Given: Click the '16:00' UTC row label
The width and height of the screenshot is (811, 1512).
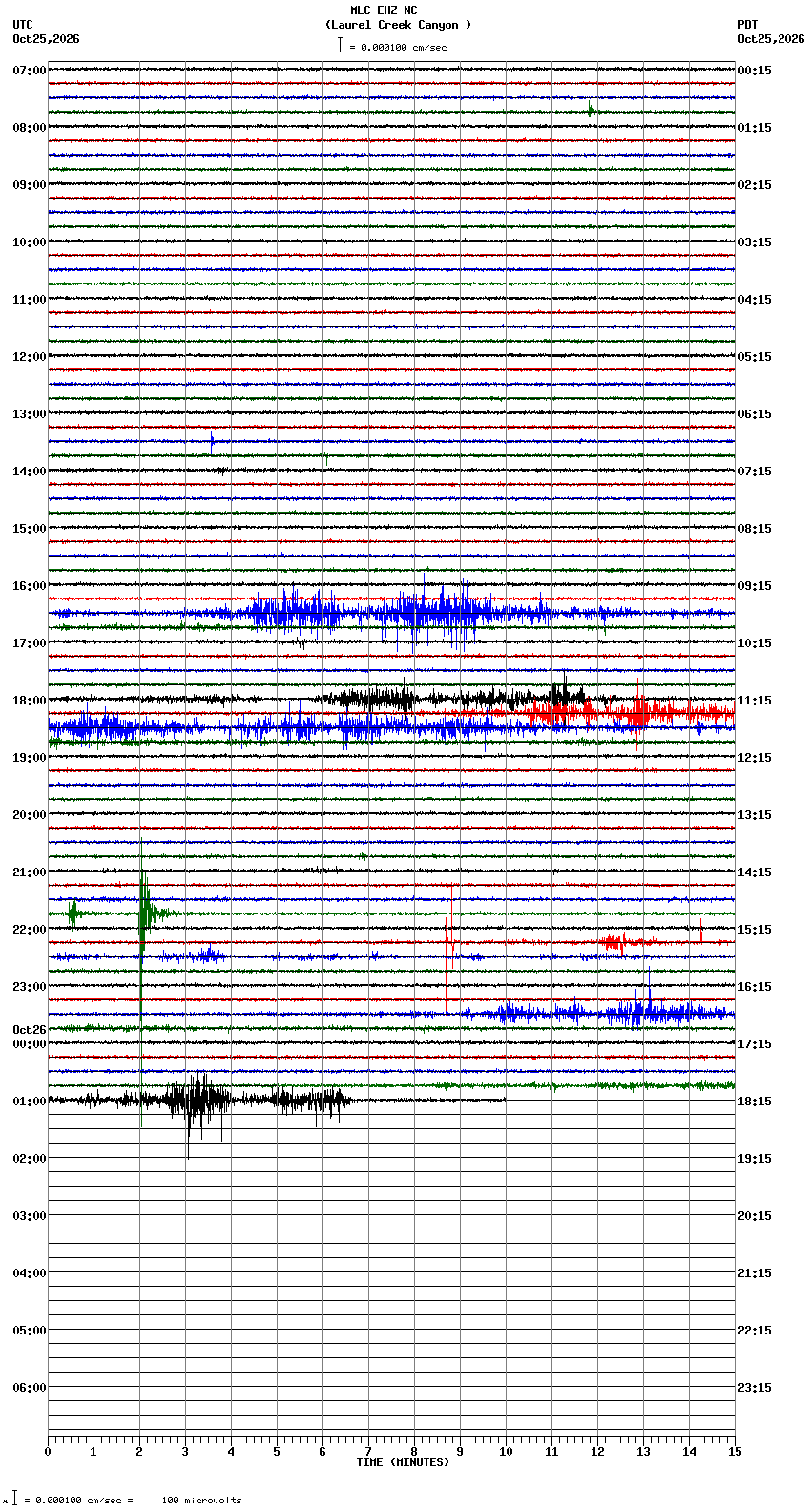Looking at the screenshot, I should pos(30,586).
